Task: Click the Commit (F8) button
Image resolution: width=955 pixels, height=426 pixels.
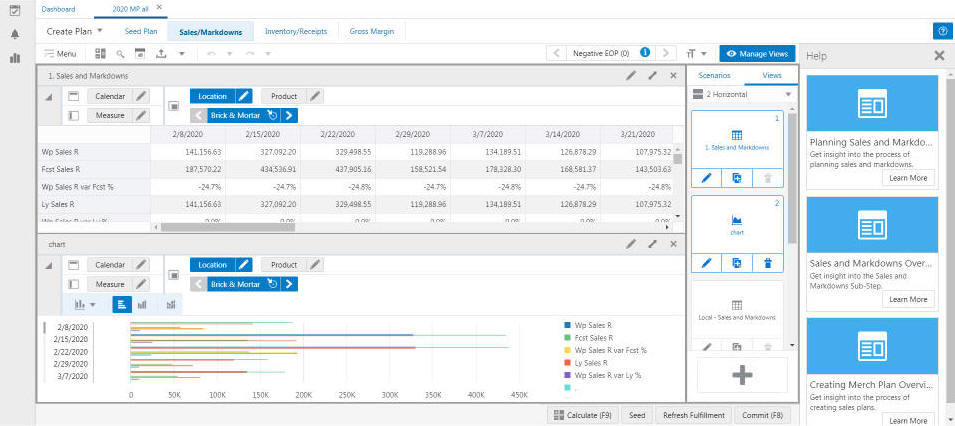Action: pos(761,415)
